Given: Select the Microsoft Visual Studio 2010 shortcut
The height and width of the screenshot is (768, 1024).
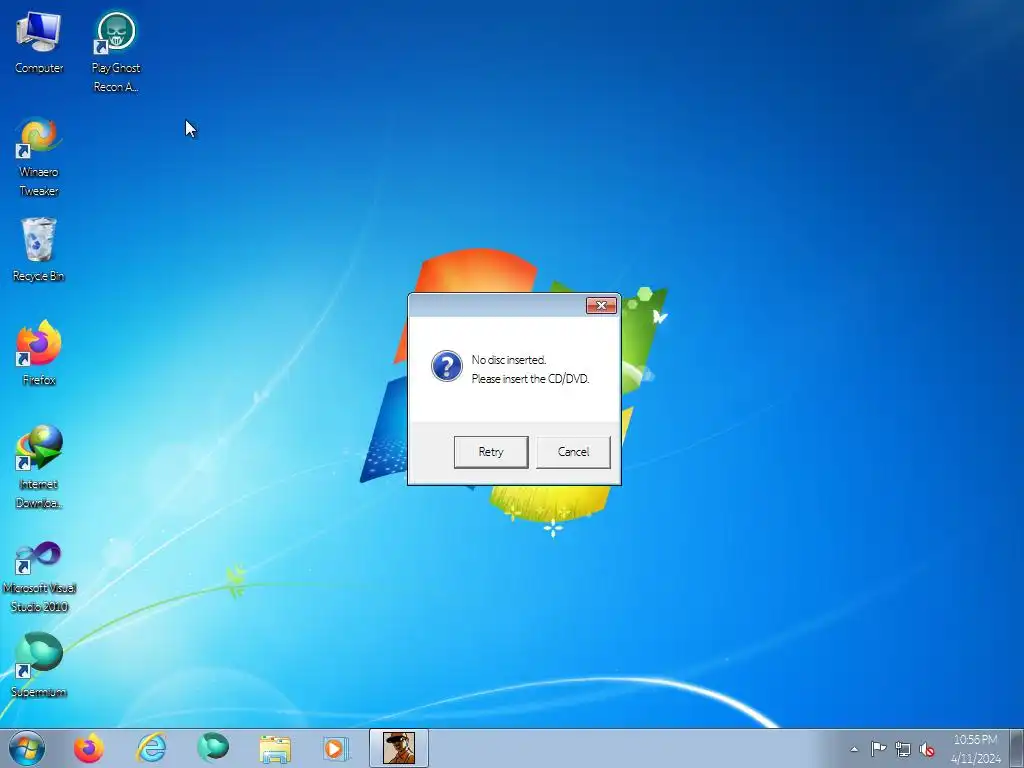Looking at the screenshot, I should (39, 577).
